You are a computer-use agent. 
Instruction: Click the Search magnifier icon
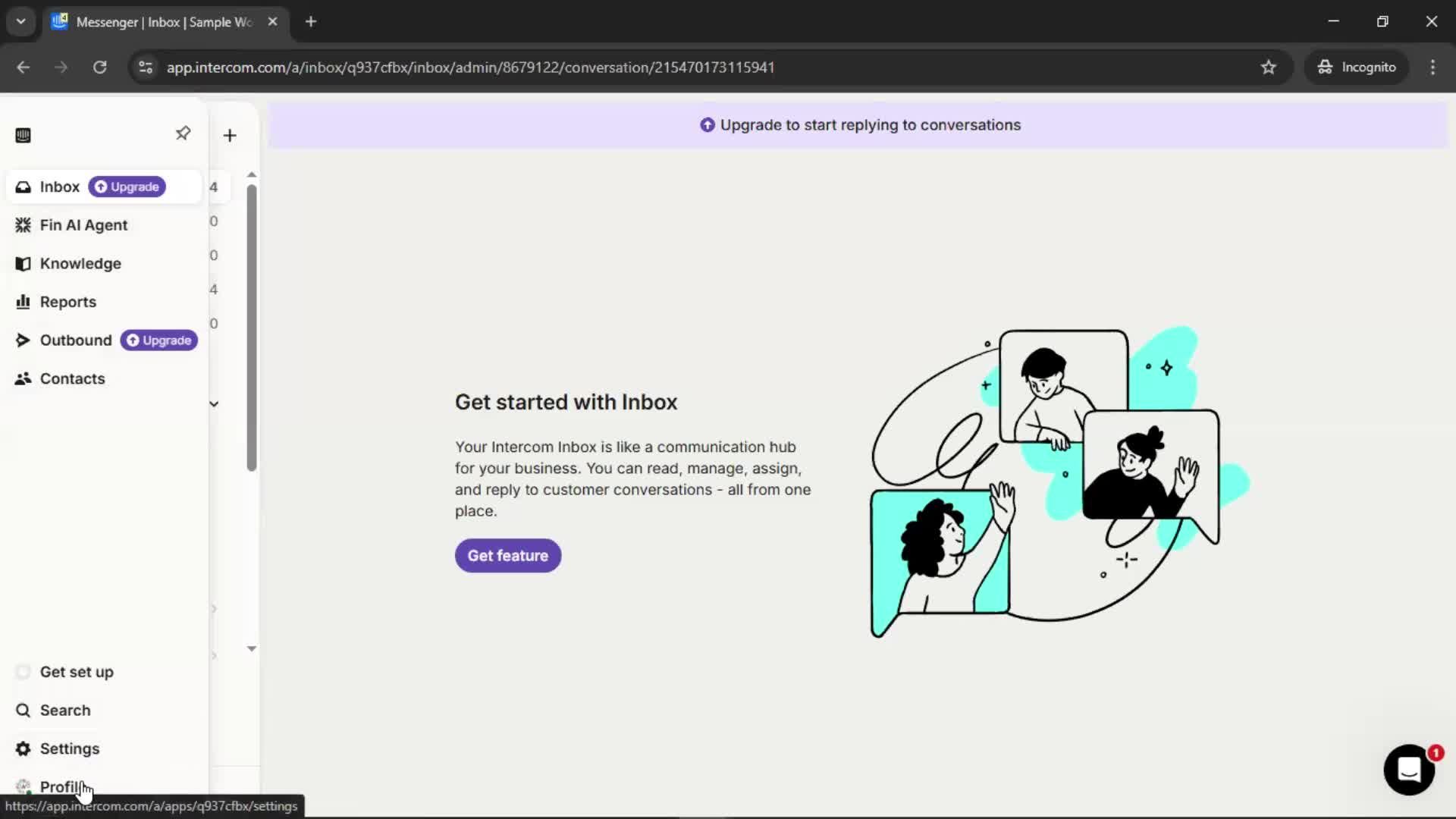pyautogui.click(x=24, y=711)
